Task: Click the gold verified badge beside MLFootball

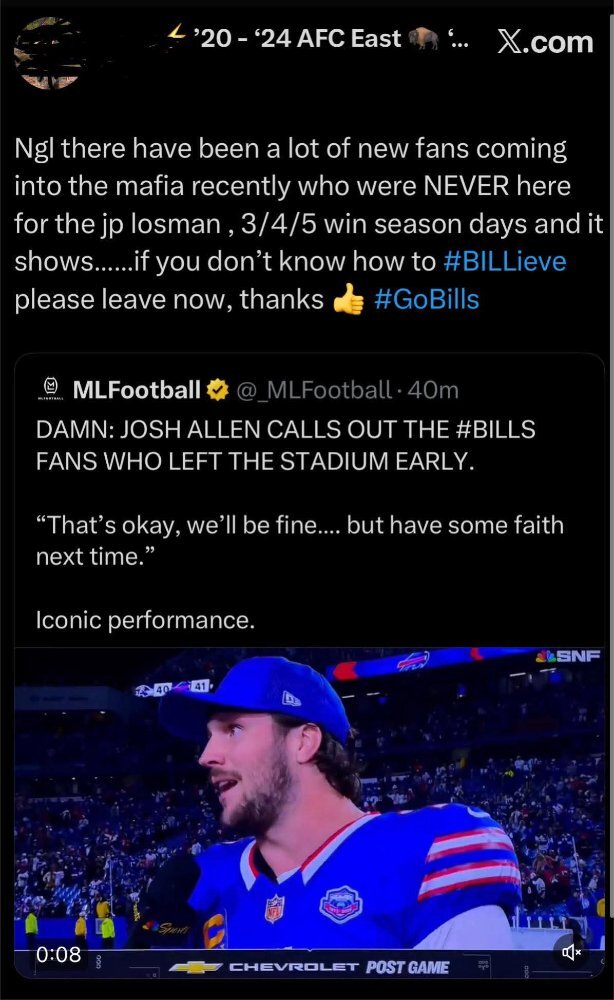Action: click(x=218, y=389)
